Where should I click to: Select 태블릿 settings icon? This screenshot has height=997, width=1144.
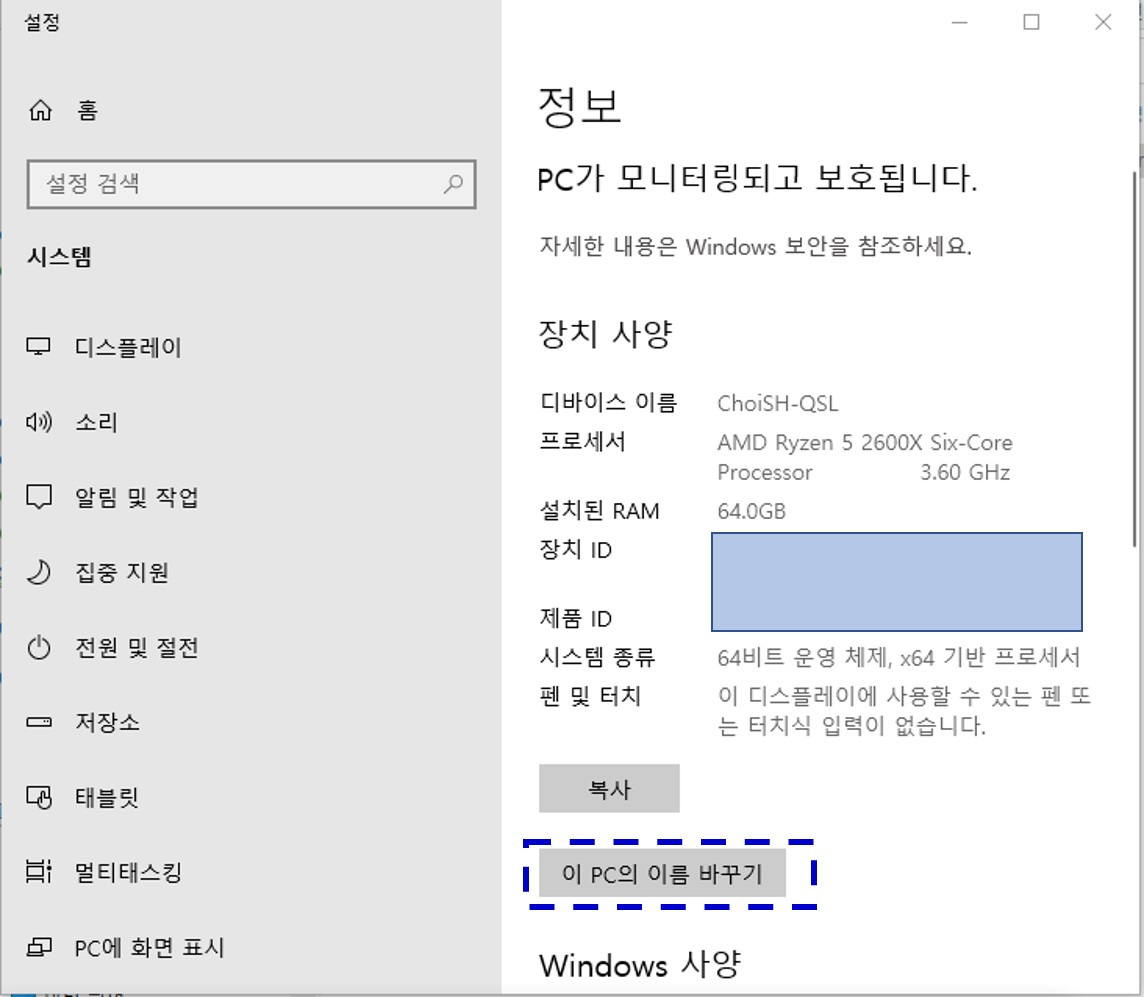(x=38, y=797)
